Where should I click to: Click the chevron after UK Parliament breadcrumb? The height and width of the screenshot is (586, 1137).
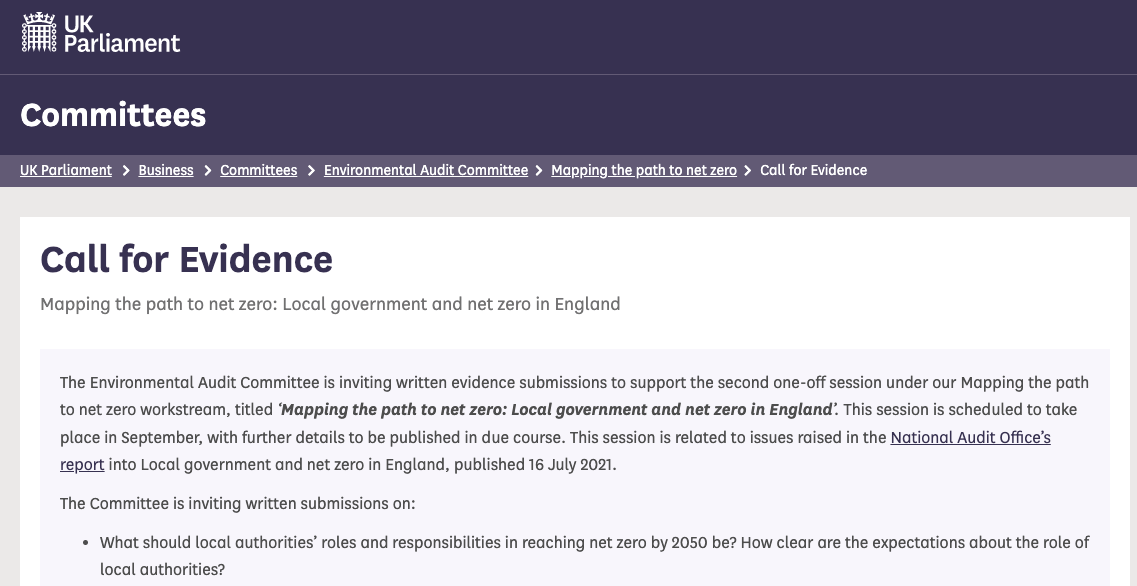pos(126,171)
